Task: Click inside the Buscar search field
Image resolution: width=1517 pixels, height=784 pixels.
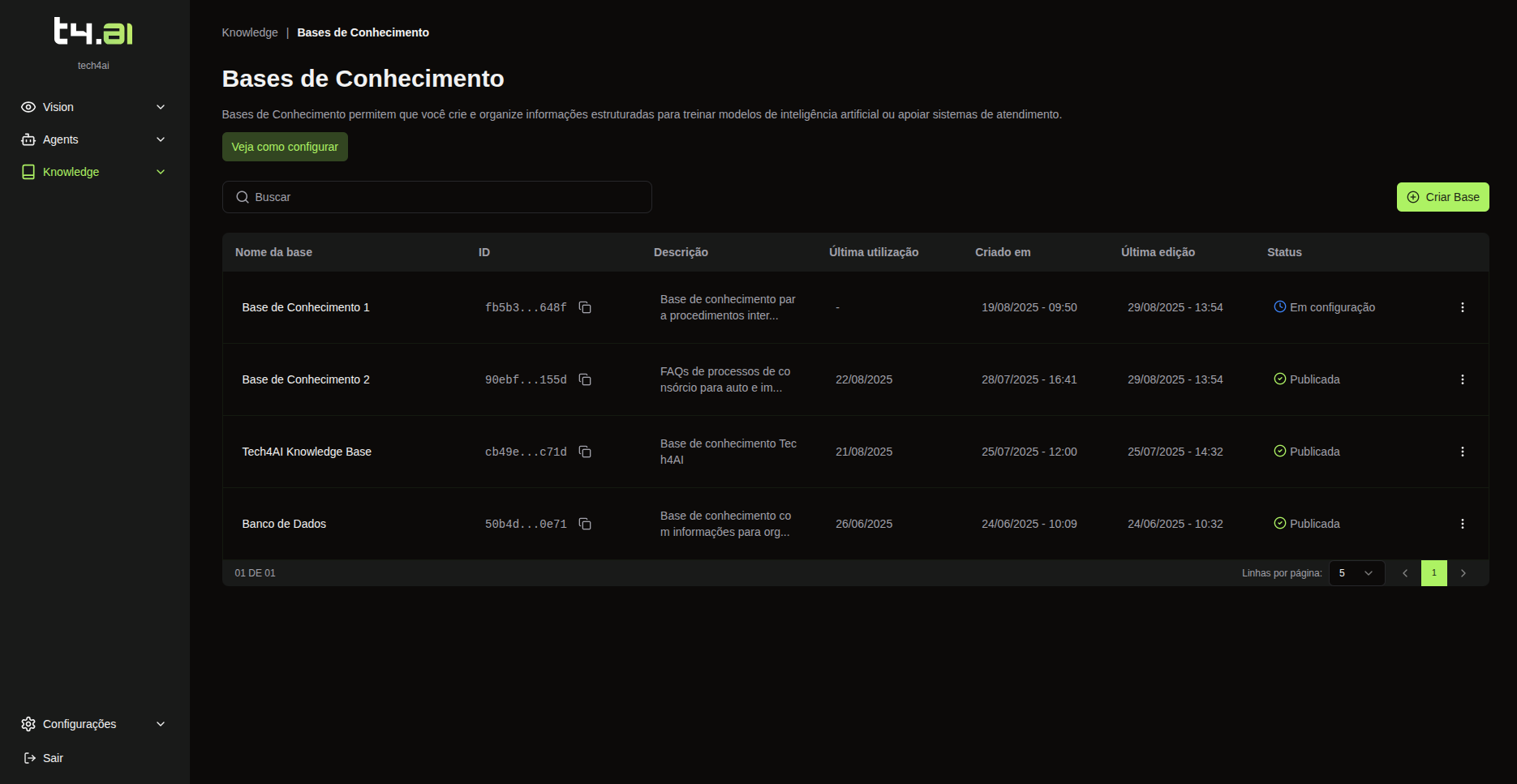Action: [x=437, y=197]
